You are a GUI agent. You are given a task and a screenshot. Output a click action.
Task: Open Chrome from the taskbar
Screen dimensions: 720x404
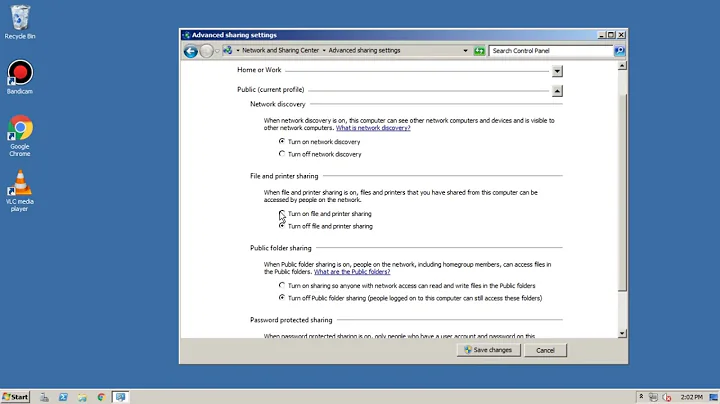(x=101, y=397)
